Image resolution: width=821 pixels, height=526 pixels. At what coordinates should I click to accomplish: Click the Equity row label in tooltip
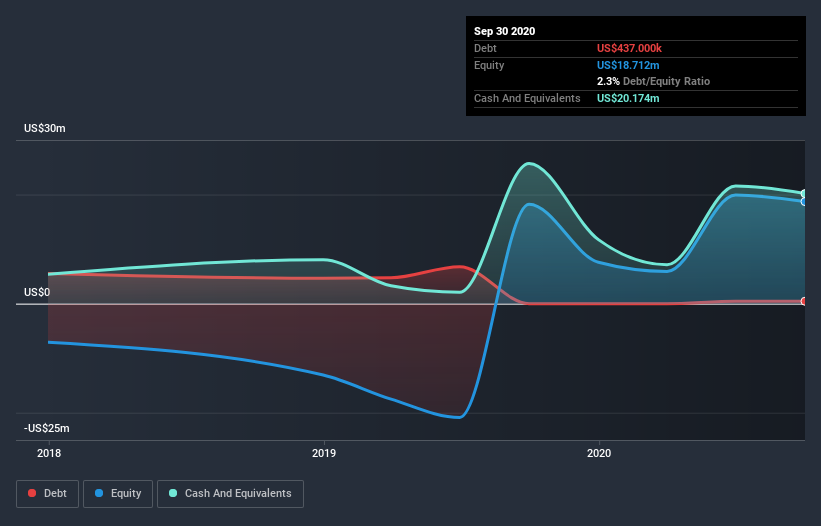[x=489, y=65]
